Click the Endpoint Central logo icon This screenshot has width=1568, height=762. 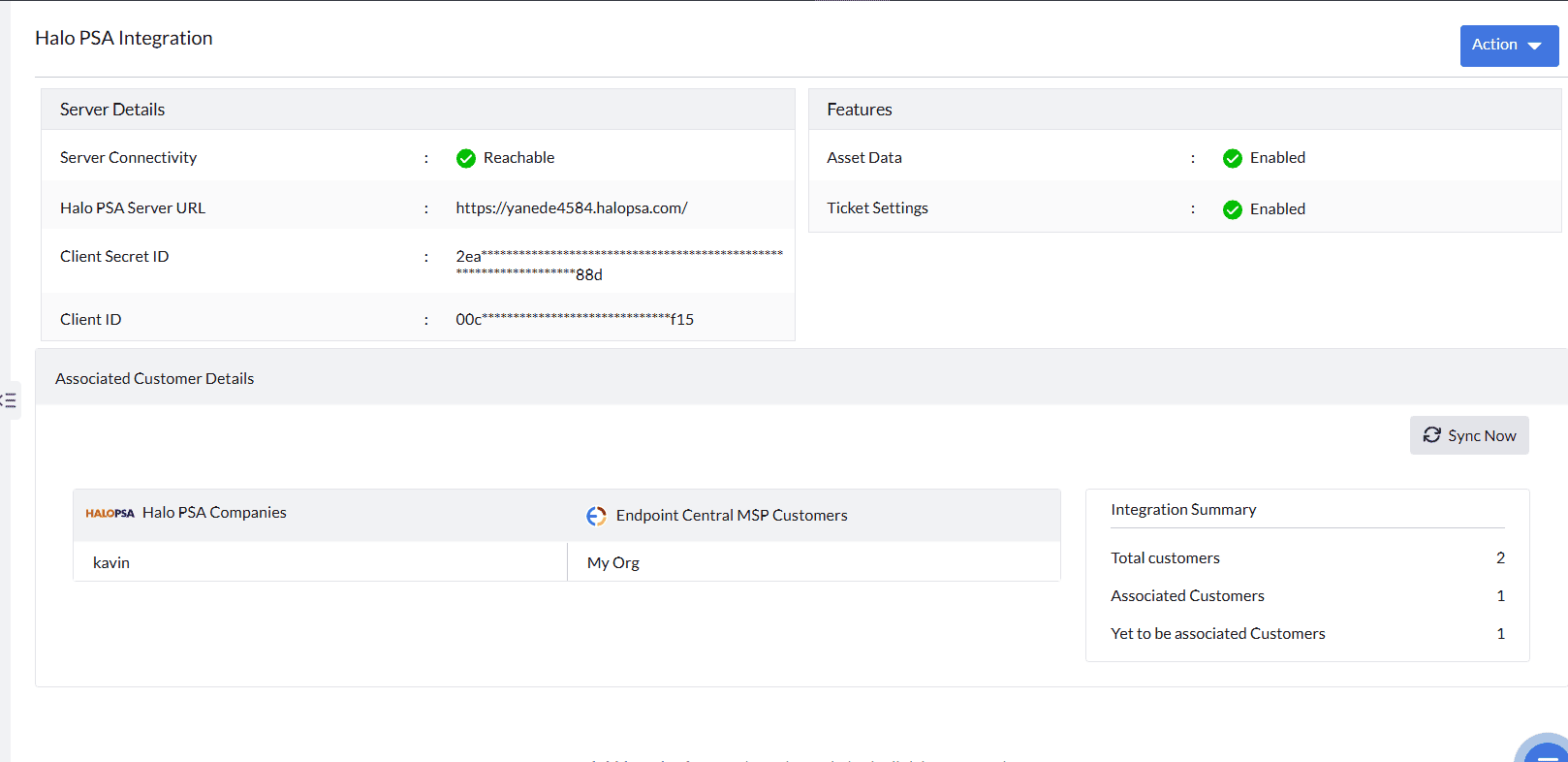596,516
